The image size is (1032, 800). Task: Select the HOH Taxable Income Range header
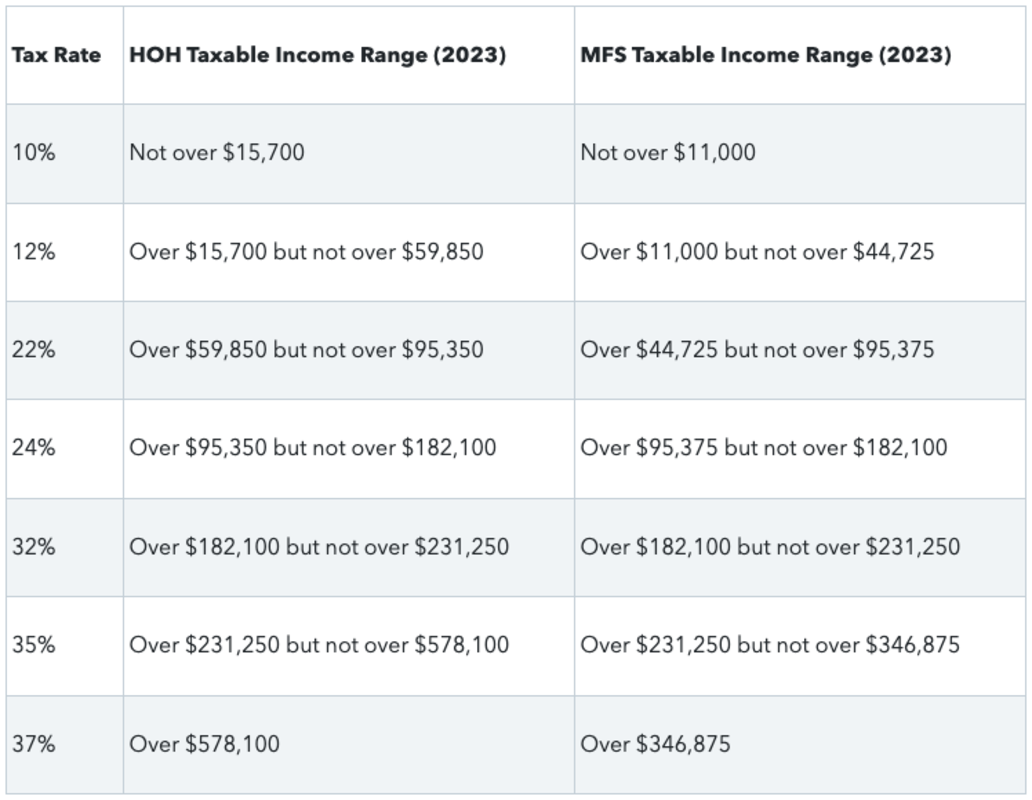(317, 55)
